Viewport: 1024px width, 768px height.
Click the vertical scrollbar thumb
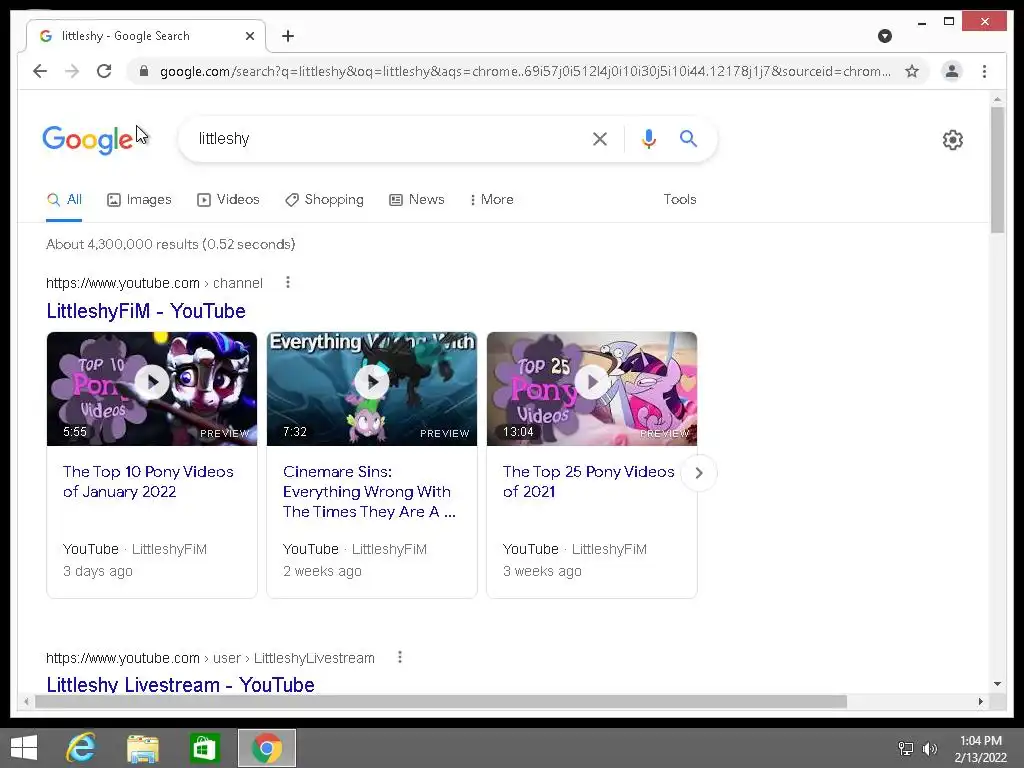(x=997, y=170)
